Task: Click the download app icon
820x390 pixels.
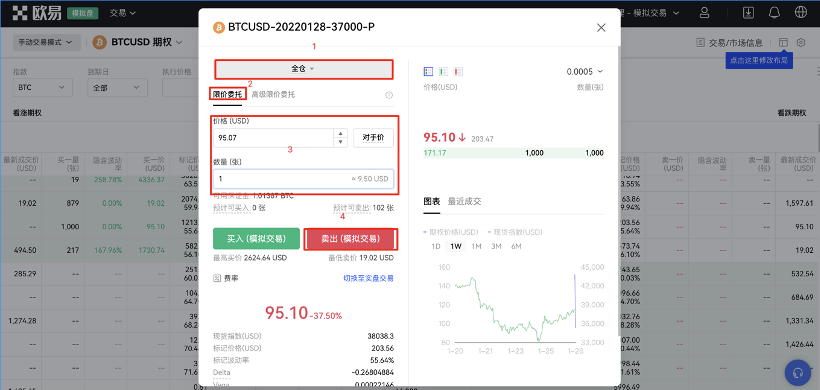Action: pos(749,13)
